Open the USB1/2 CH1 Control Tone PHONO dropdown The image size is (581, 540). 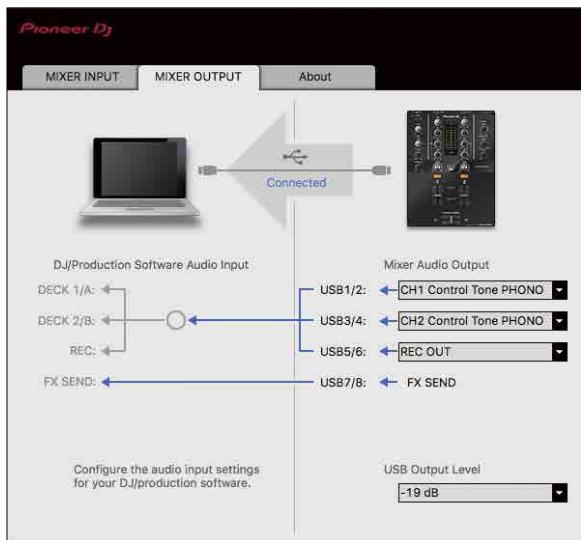tap(482, 290)
